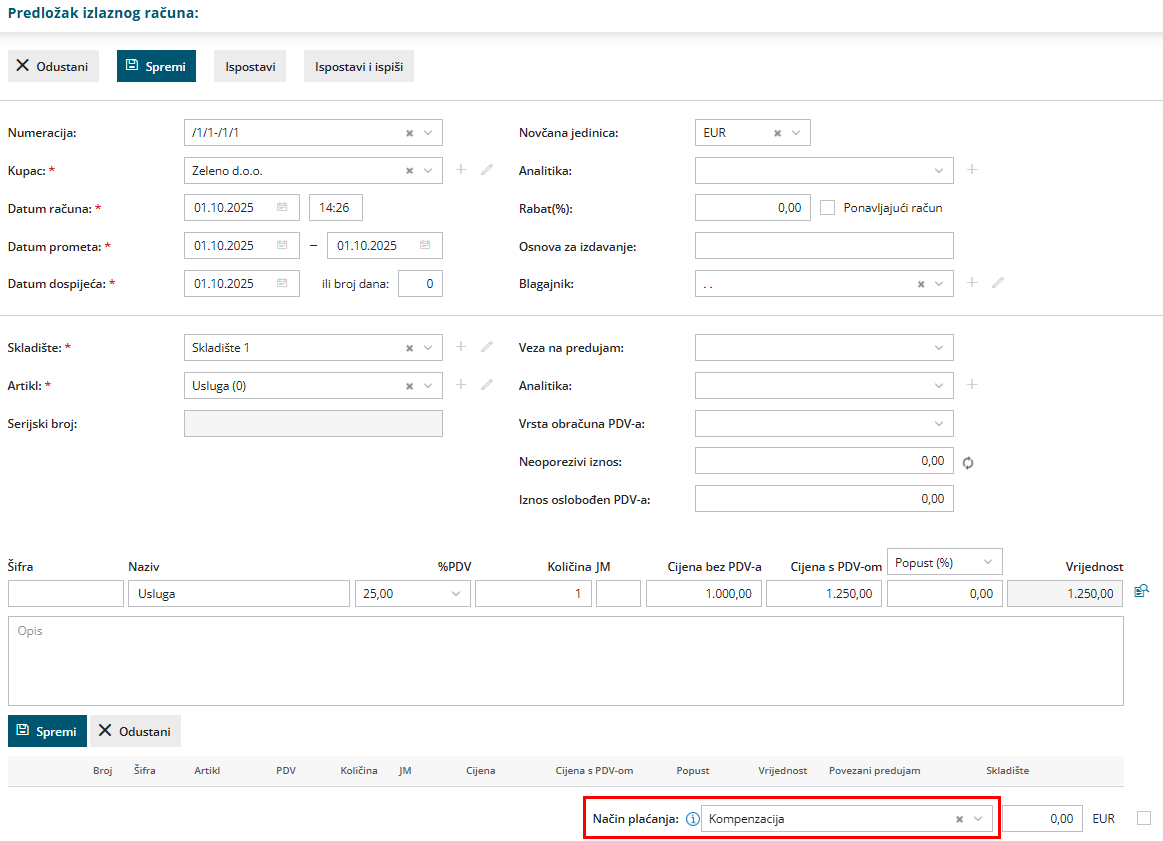Click the Naziv field with Usluga
Viewport: 1163px width, 841px height.
239,593
